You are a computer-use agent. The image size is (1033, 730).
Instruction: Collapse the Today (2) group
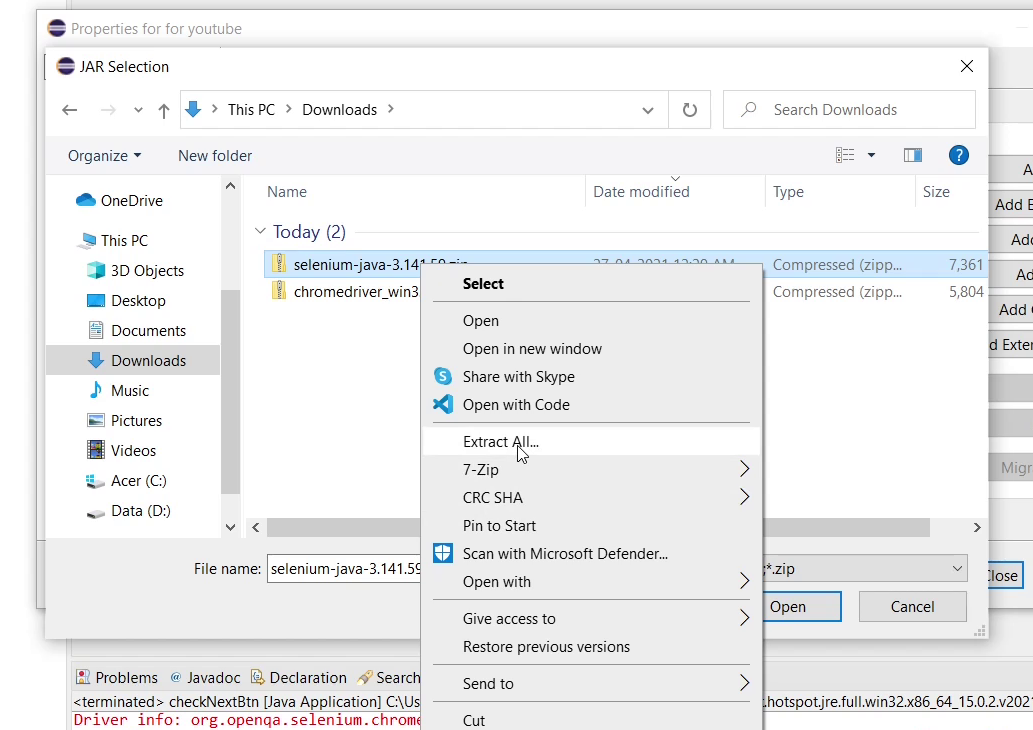260,231
